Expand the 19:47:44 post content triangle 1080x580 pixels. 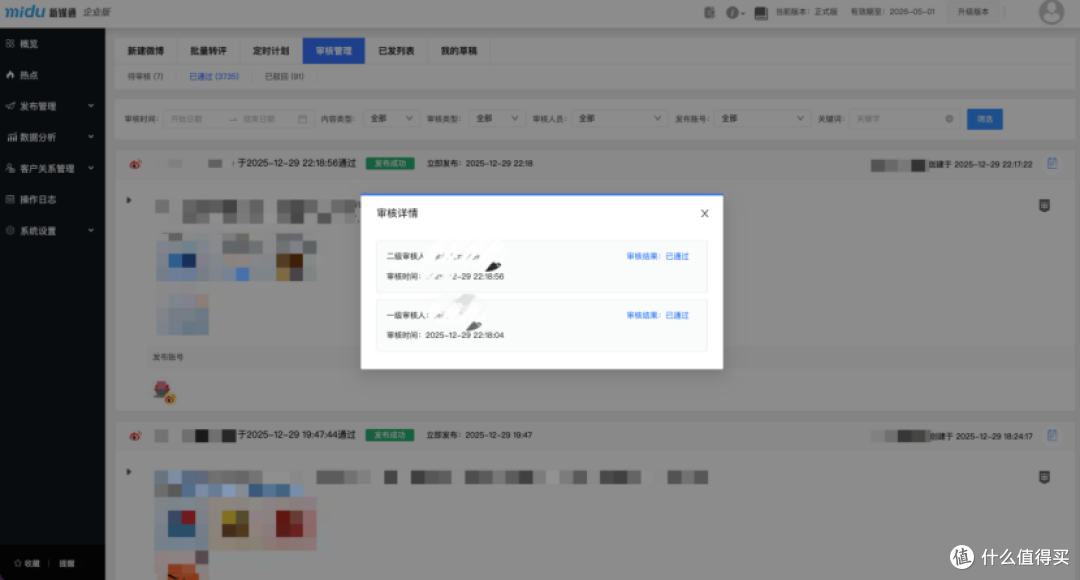[x=129, y=473]
